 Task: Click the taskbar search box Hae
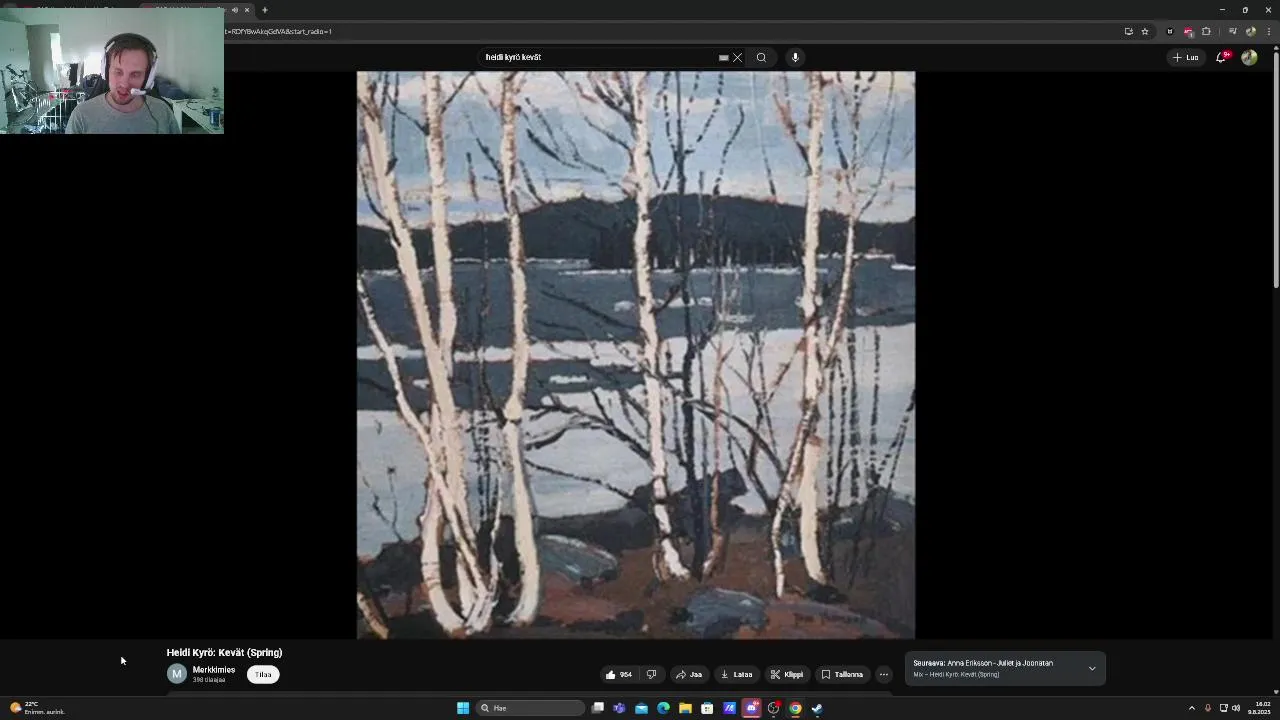point(531,708)
